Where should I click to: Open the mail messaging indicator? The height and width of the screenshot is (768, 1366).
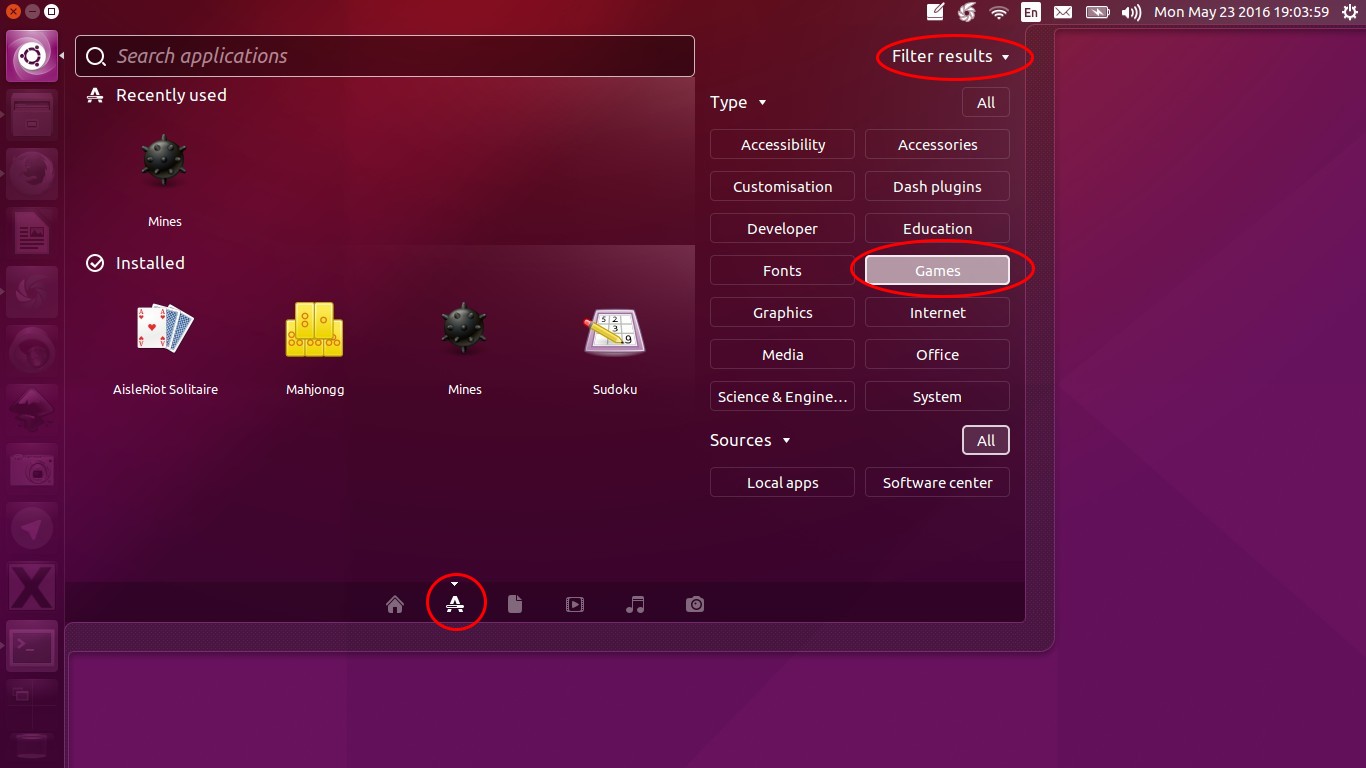[x=1063, y=12]
